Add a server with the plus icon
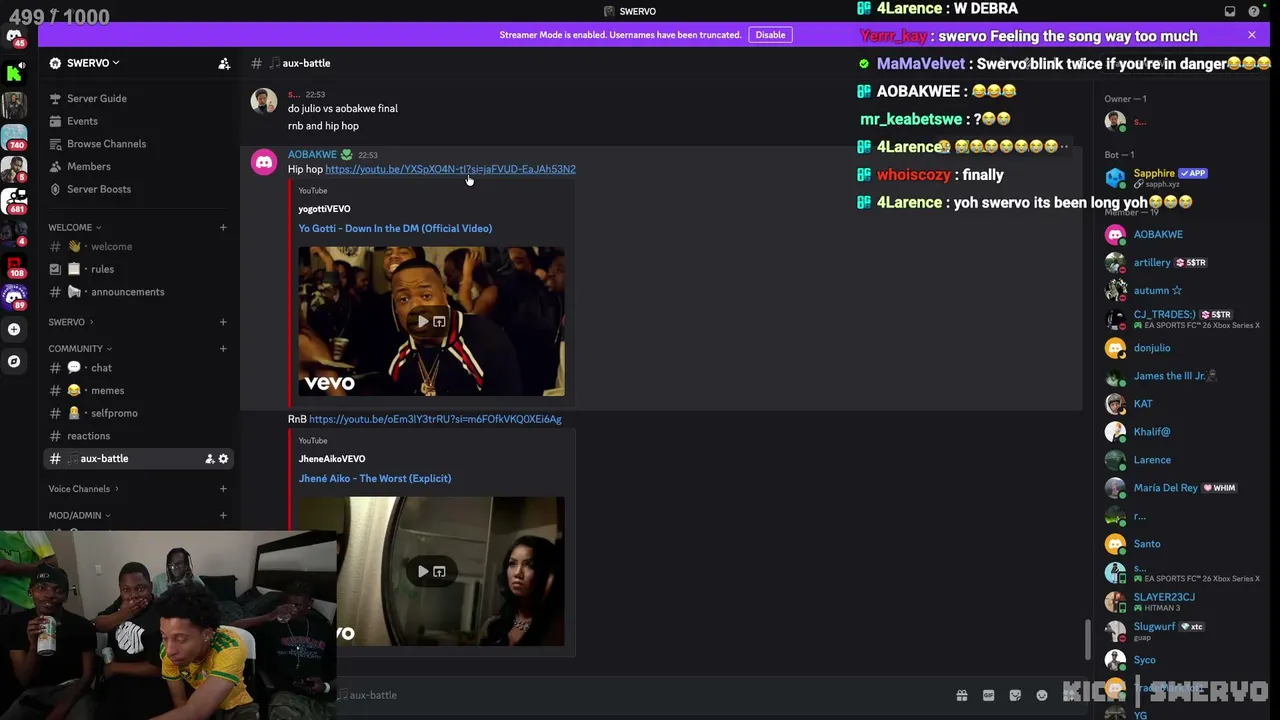Image resolution: width=1280 pixels, height=720 pixels. (x=14, y=329)
